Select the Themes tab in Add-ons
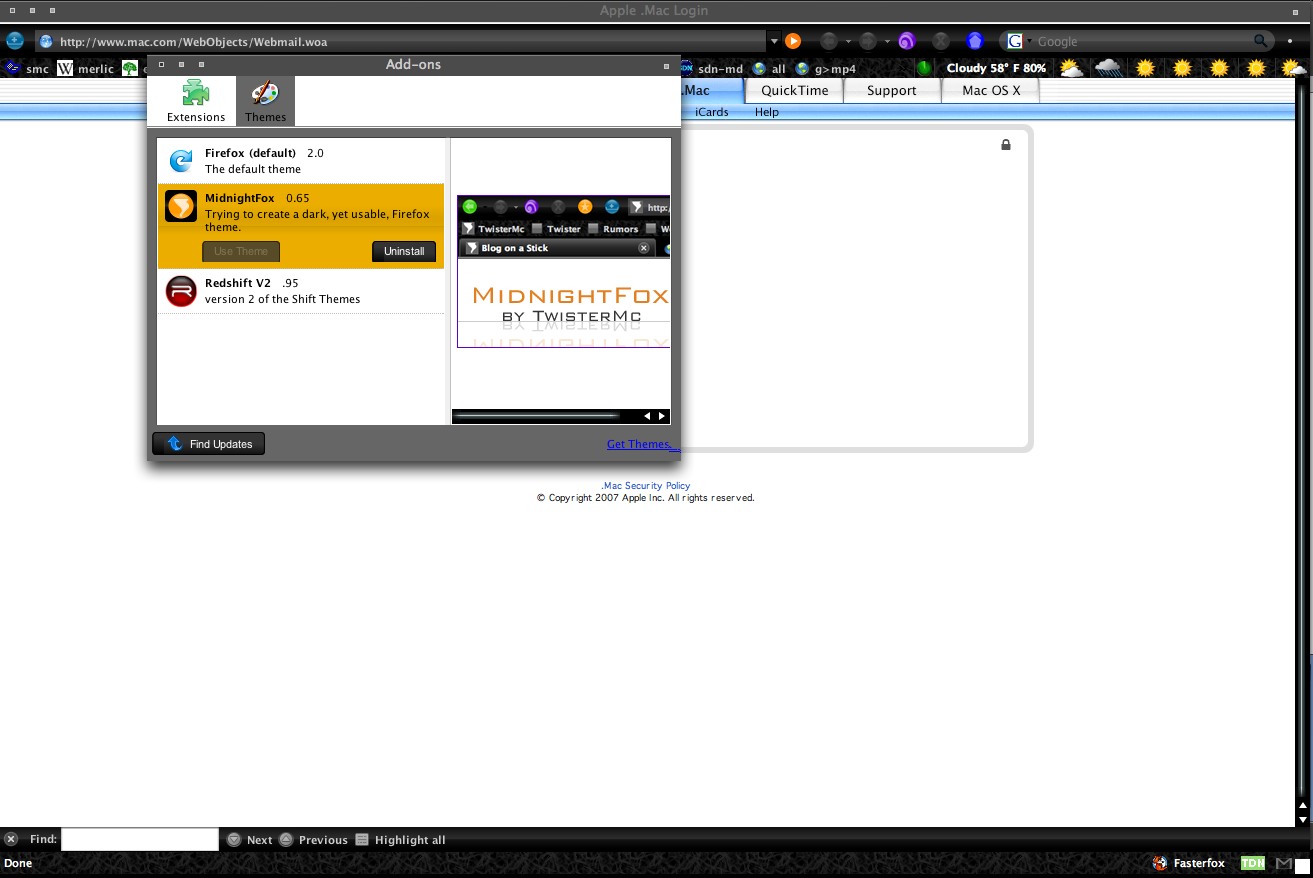 click(265, 101)
